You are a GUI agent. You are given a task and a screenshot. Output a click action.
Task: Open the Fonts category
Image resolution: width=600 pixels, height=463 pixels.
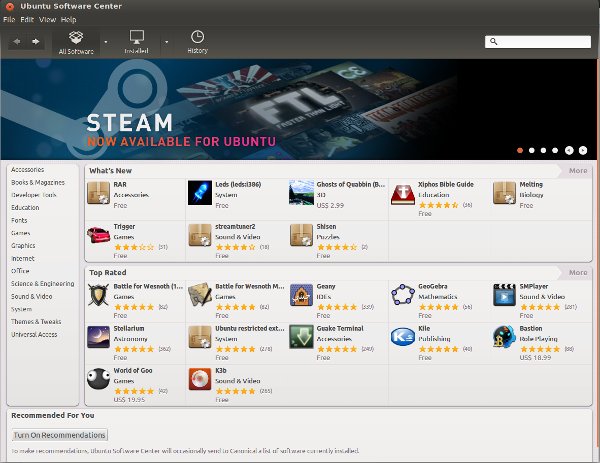click(x=19, y=220)
